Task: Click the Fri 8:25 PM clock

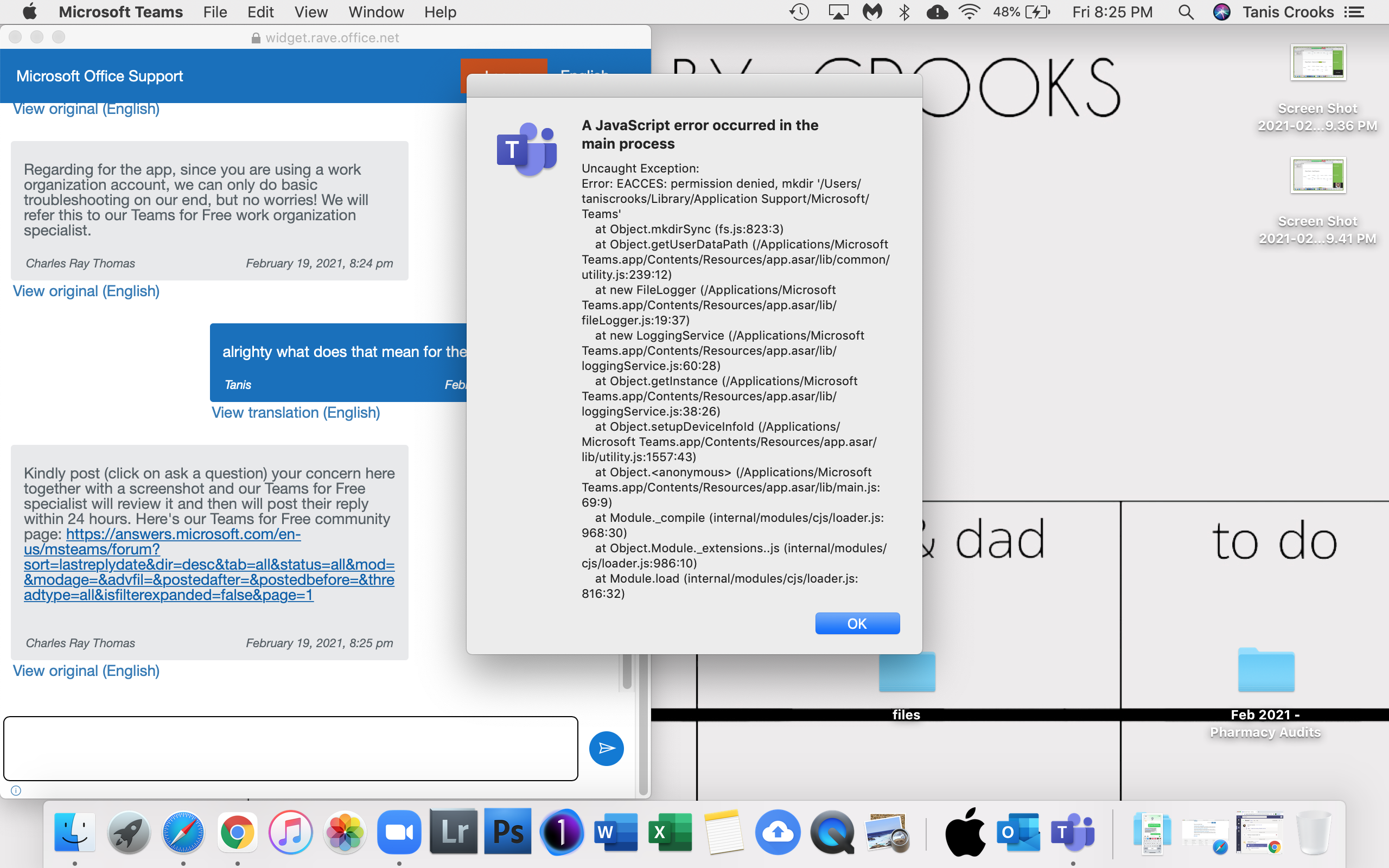Action: (x=1112, y=12)
